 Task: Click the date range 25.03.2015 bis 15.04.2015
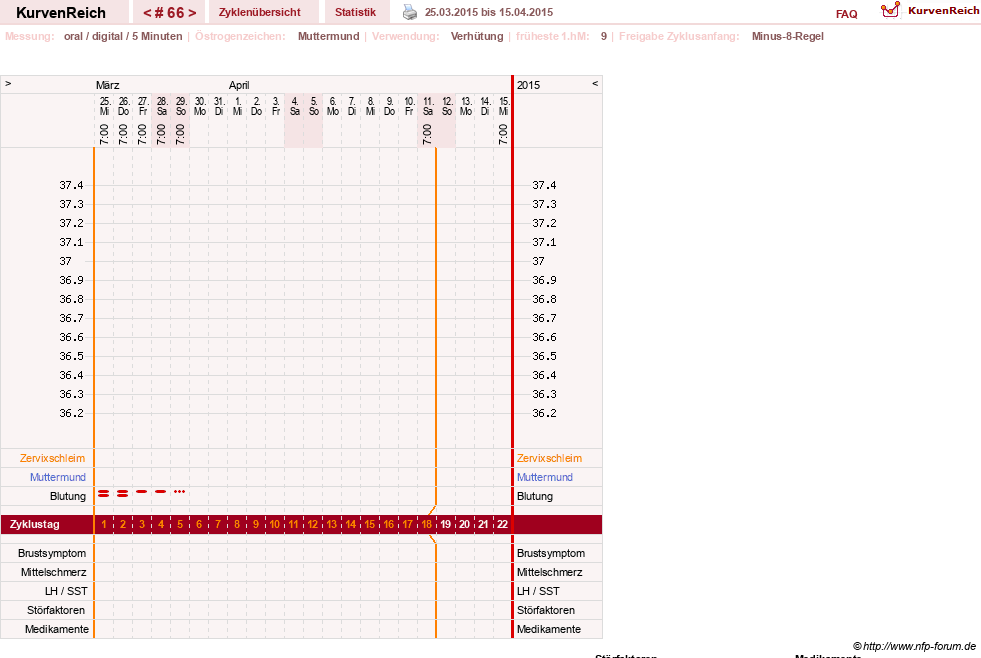click(x=489, y=12)
